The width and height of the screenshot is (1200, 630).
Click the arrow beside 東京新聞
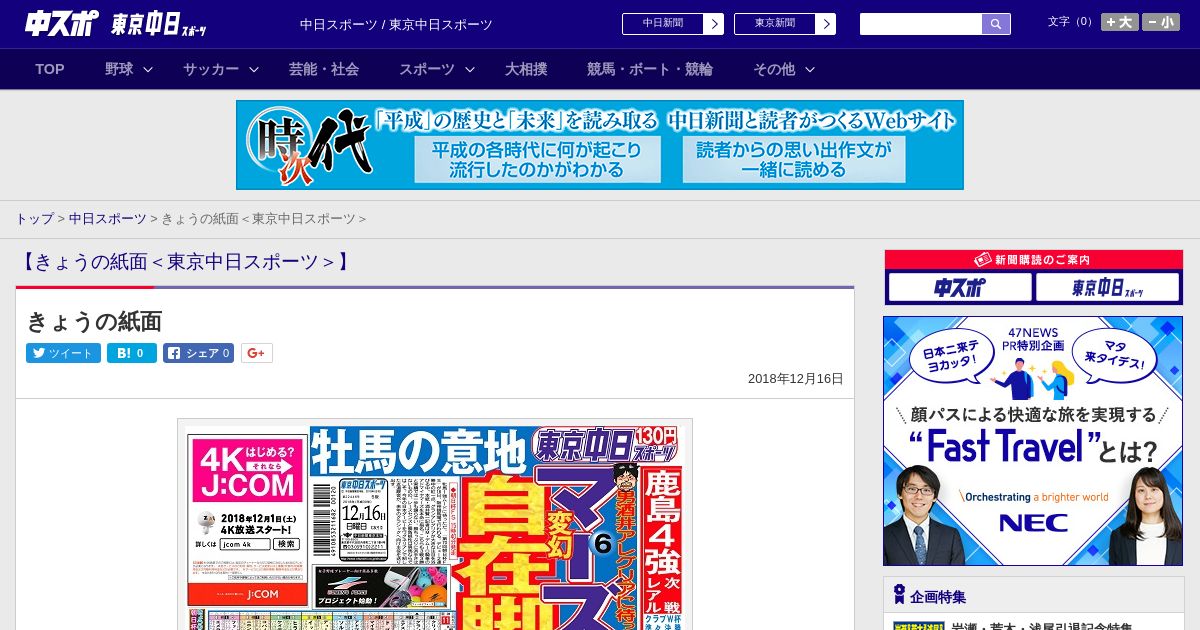[x=826, y=24]
